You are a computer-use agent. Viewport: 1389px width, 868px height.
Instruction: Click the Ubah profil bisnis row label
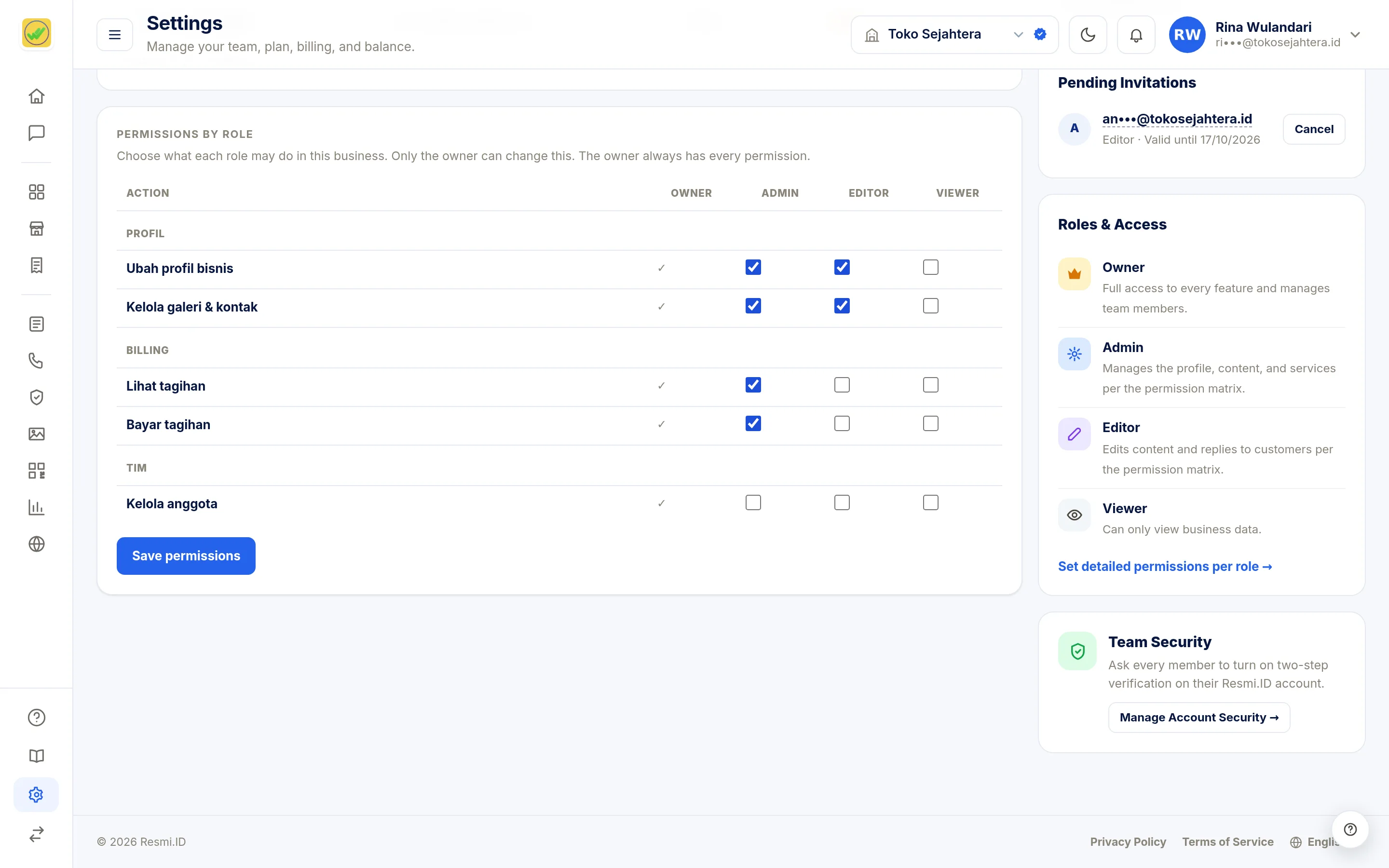tap(179, 268)
